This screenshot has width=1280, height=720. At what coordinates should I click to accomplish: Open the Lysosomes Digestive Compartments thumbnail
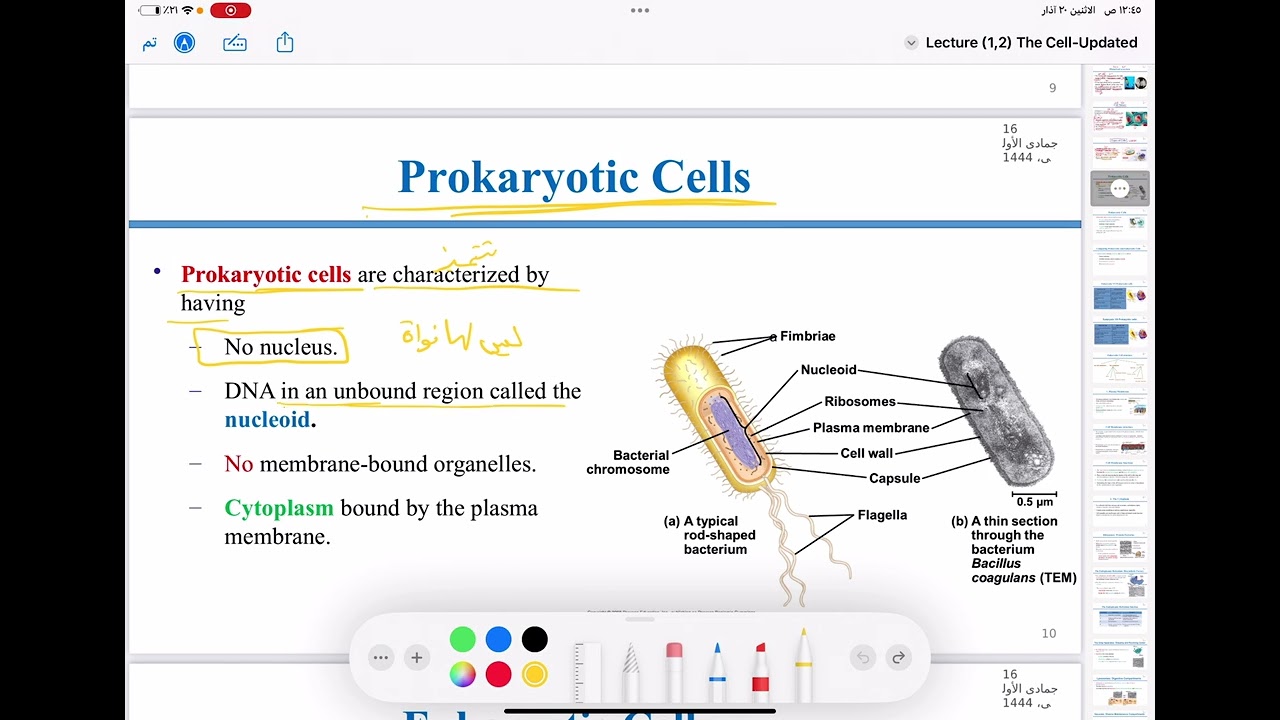coord(1120,689)
